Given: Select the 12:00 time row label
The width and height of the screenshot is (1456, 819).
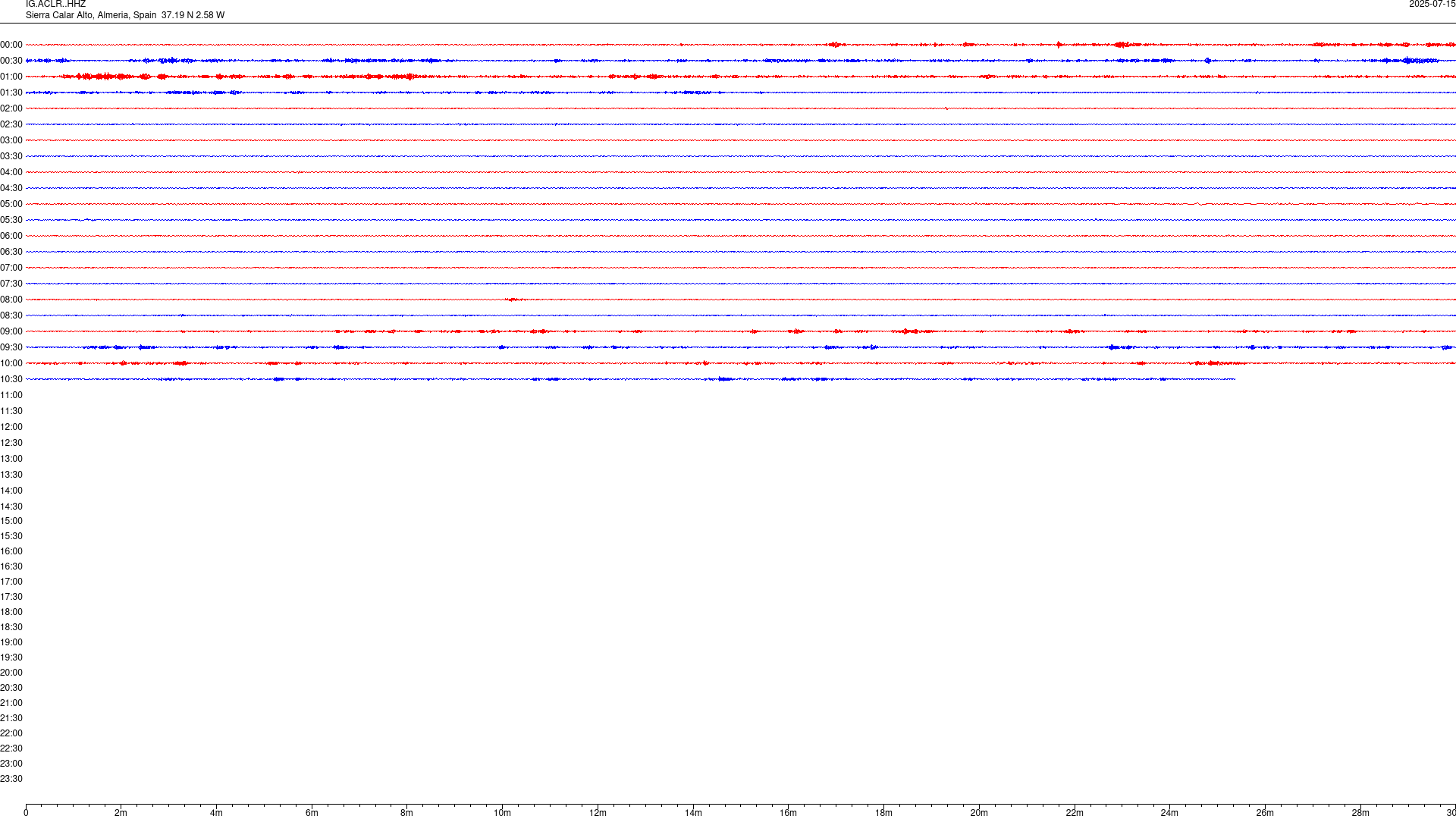Looking at the screenshot, I should (x=11, y=427).
